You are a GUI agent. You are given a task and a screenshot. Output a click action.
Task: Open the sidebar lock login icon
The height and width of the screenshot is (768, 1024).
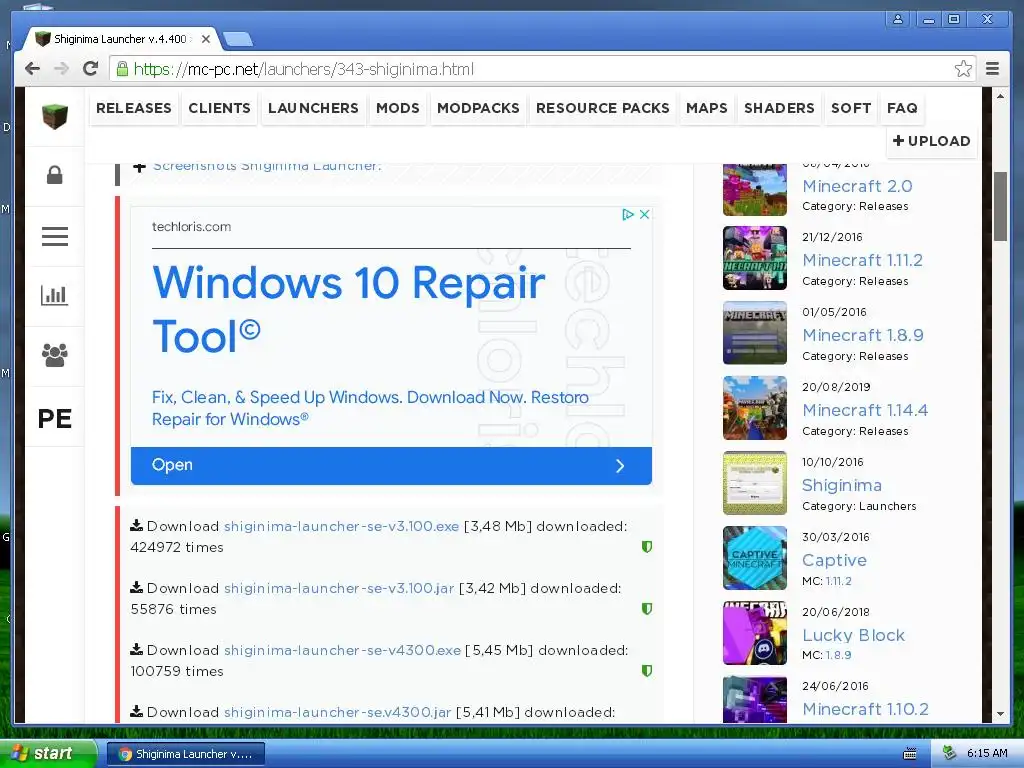[55, 175]
